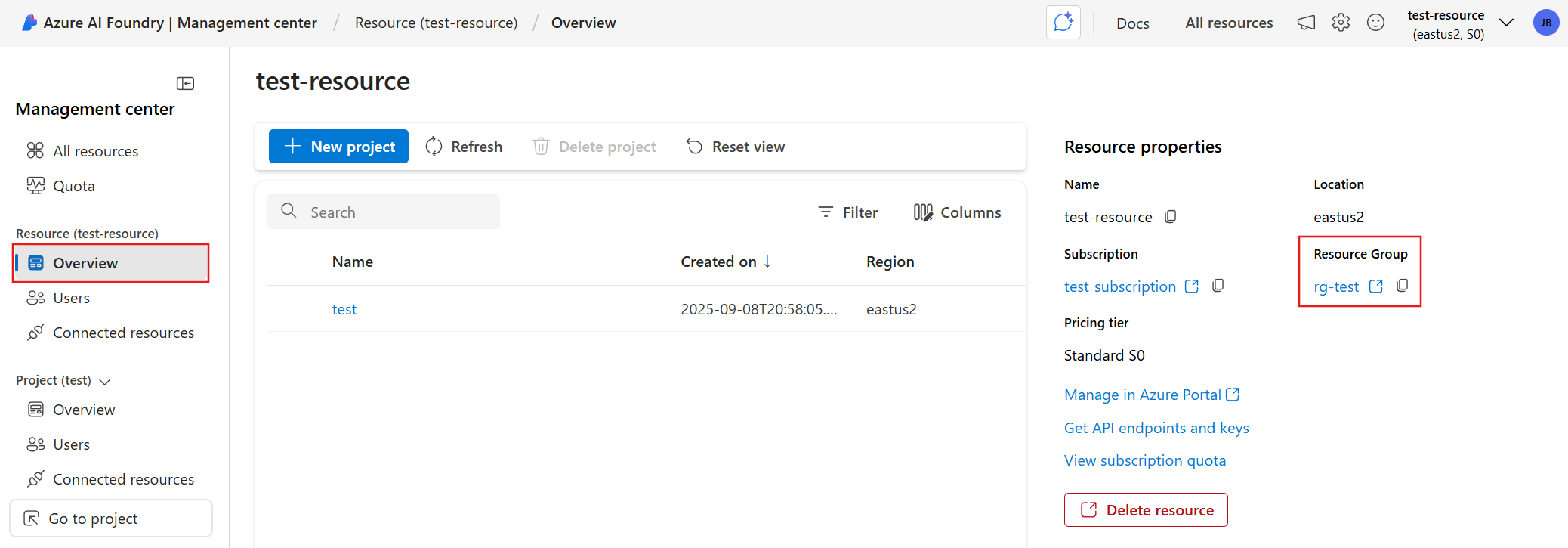The height and width of the screenshot is (548, 1568).
Task: Copy the resource name test-resource
Action: tap(1170, 217)
